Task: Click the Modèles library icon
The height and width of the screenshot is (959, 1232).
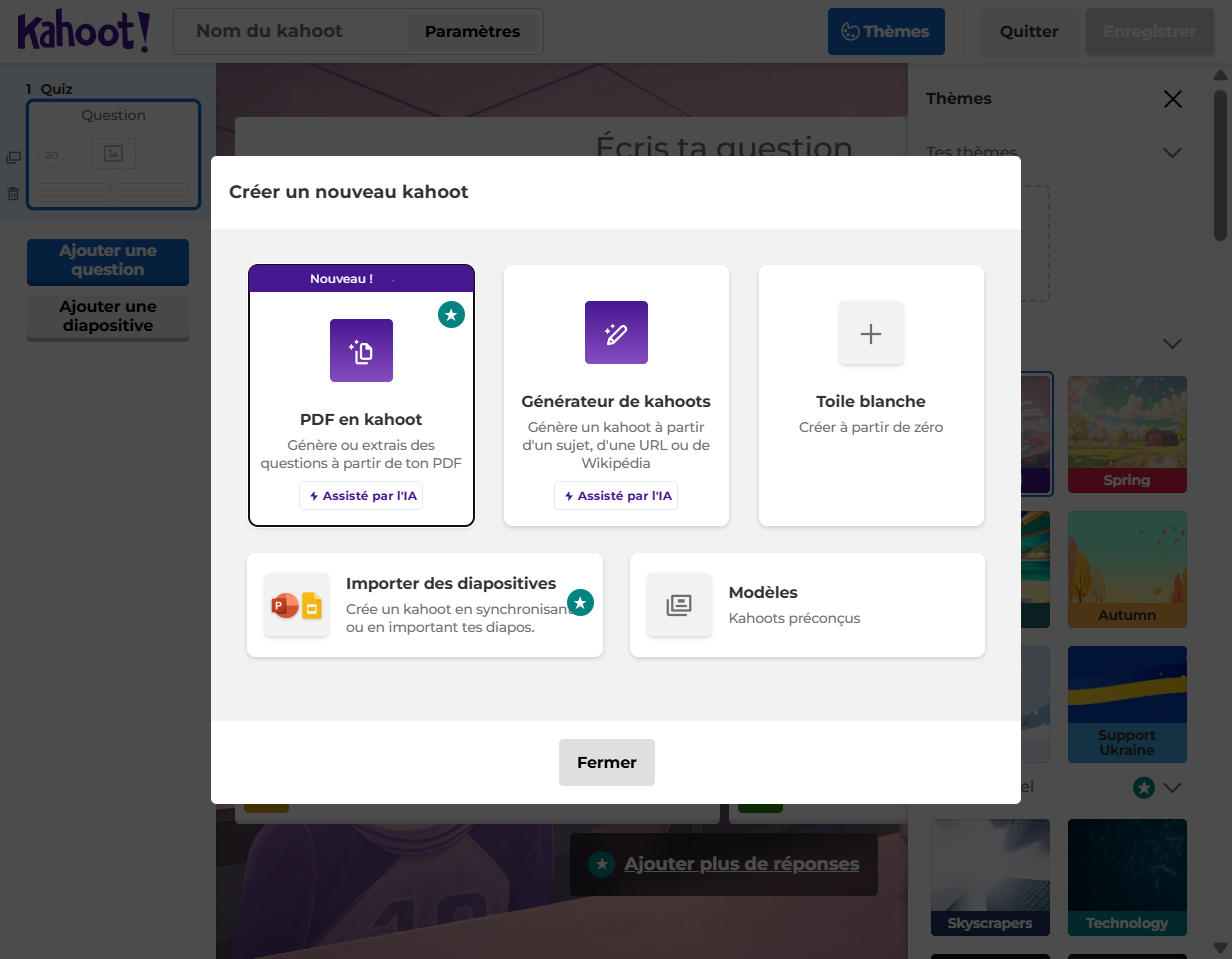Action: point(679,605)
